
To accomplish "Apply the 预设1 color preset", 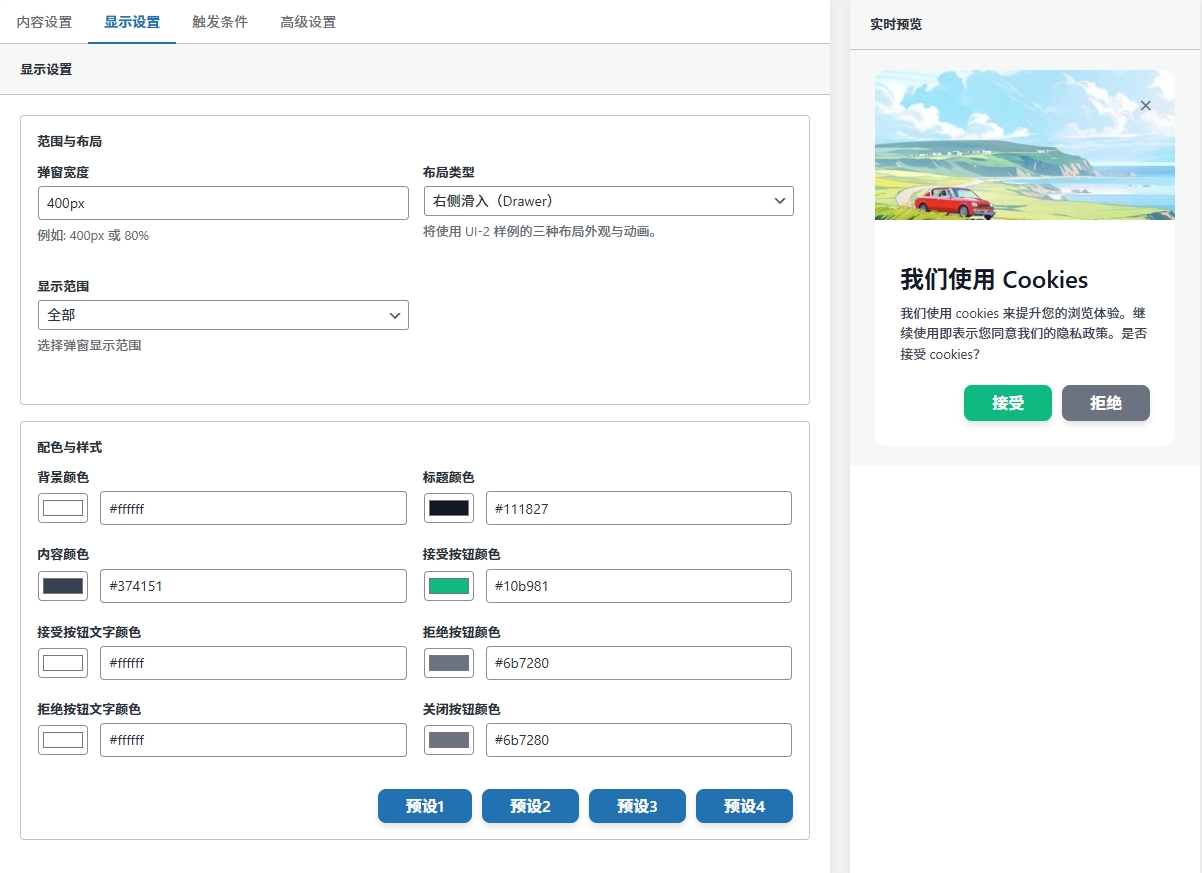I will tap(425, 806).
